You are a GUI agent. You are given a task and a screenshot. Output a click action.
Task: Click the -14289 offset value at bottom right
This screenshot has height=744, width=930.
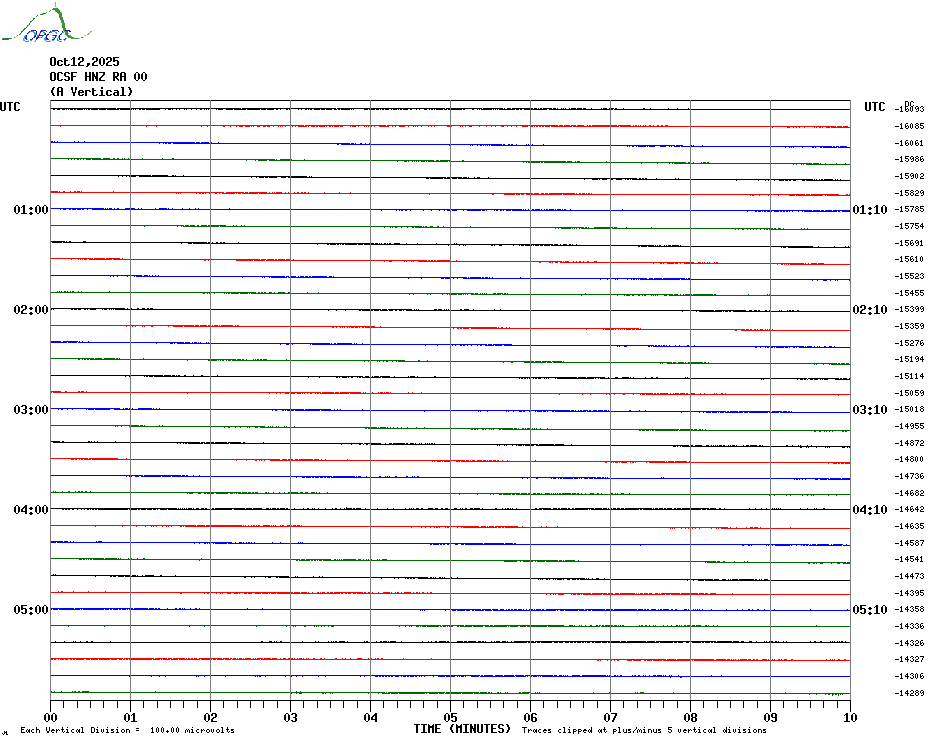pos(910,693)
